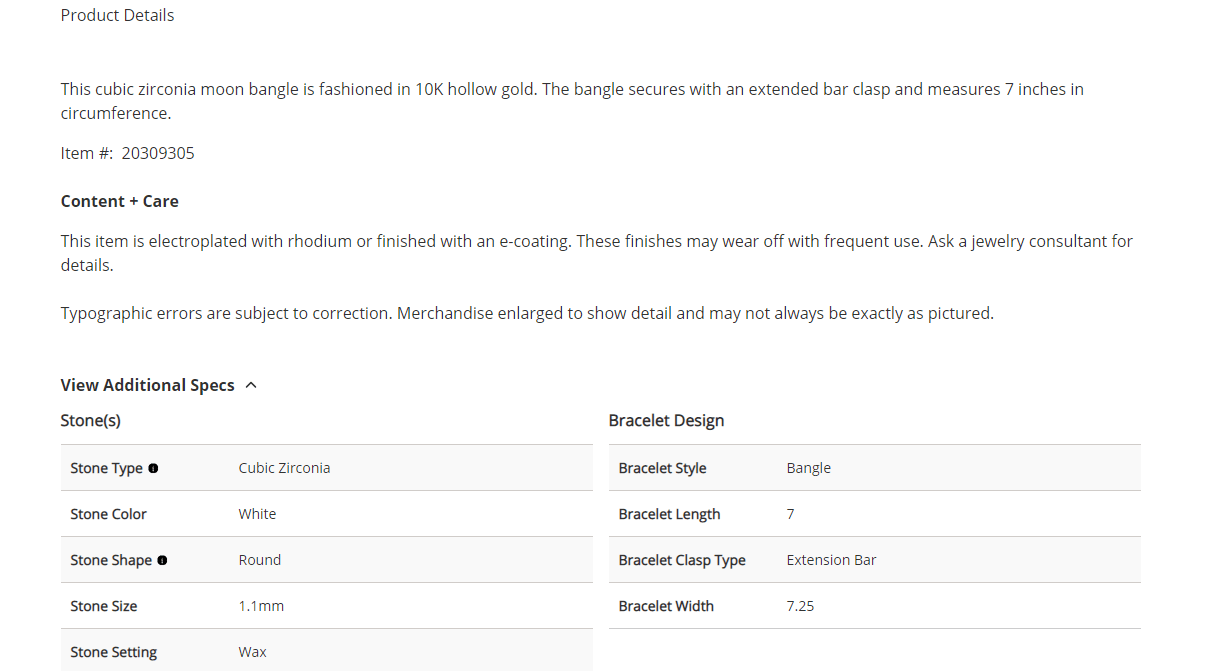
Task: Click the Stone(s) section heading
Action: click(90, 420)
